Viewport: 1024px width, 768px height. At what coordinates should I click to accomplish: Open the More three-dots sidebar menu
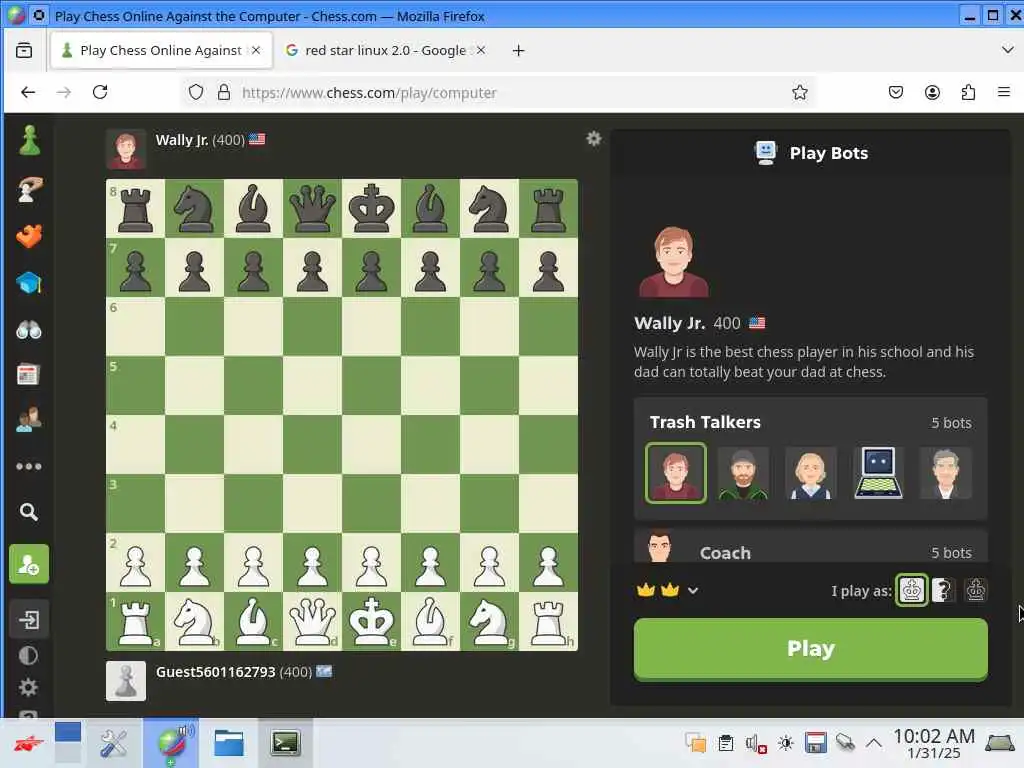coord(29,466)
